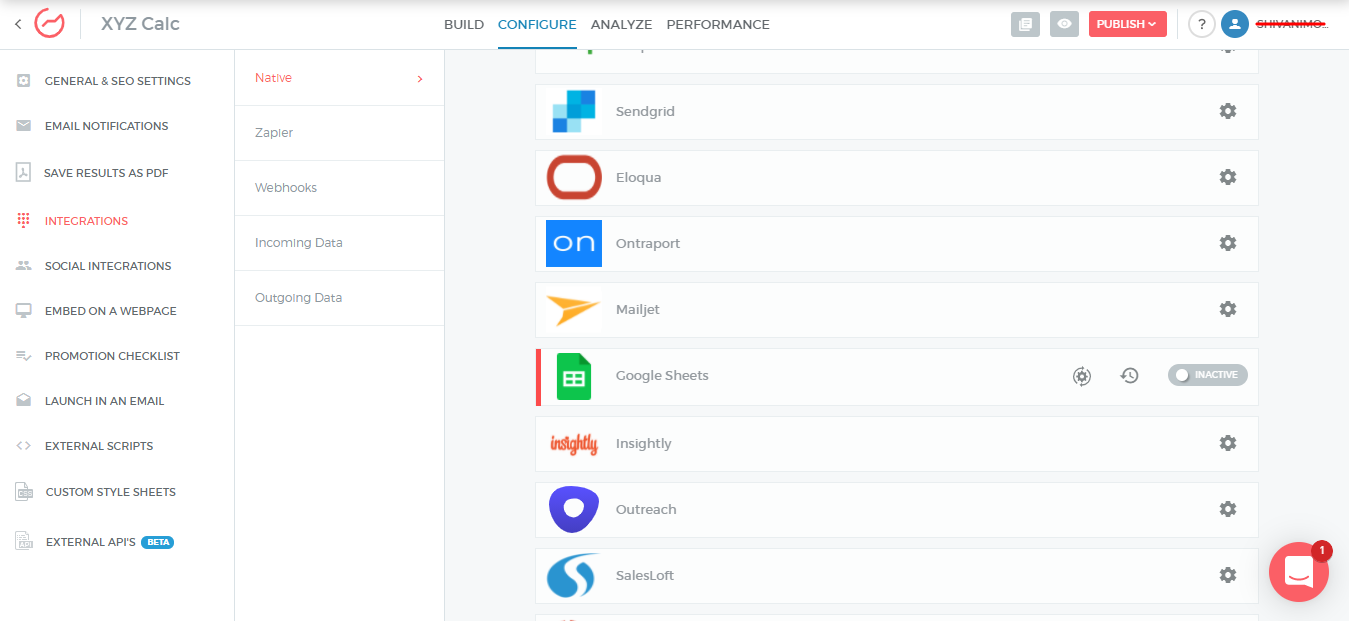Click the Outgrow logo icon

tap(49, 23)
